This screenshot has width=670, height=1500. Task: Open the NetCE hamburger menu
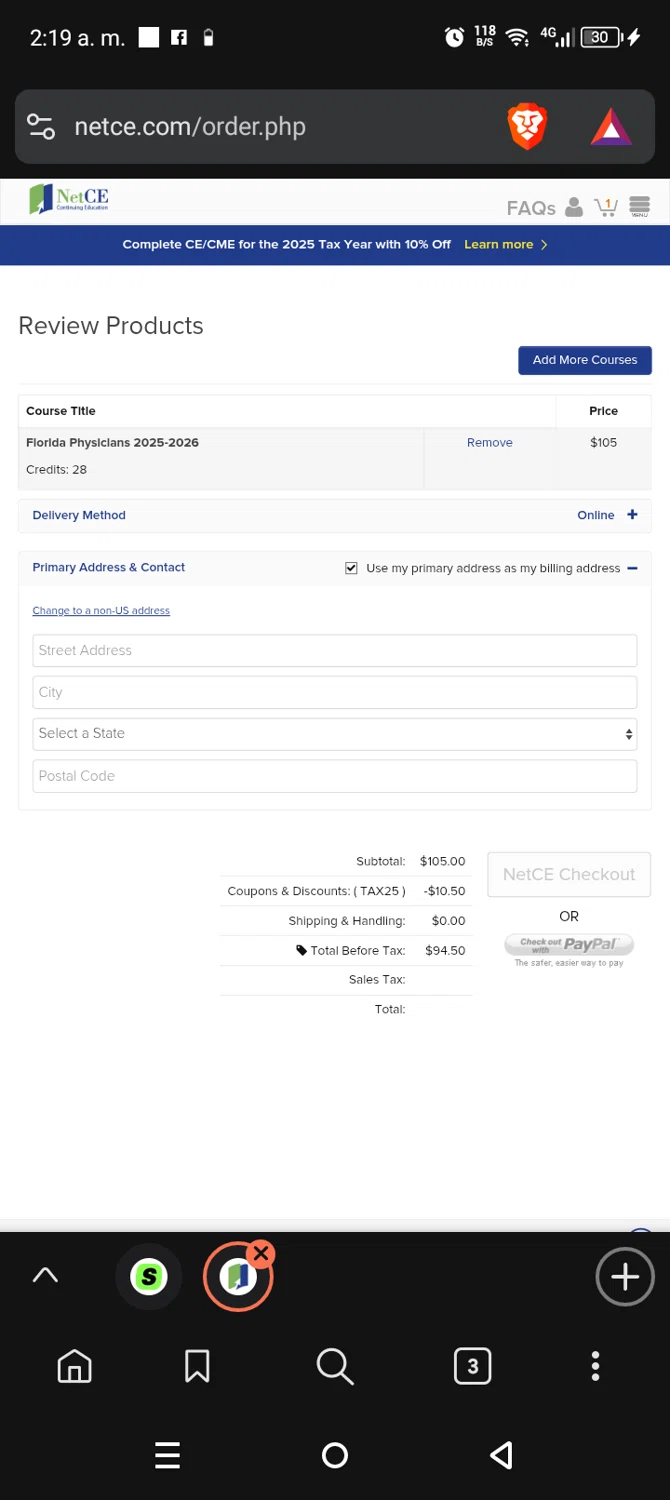point(639,206)
